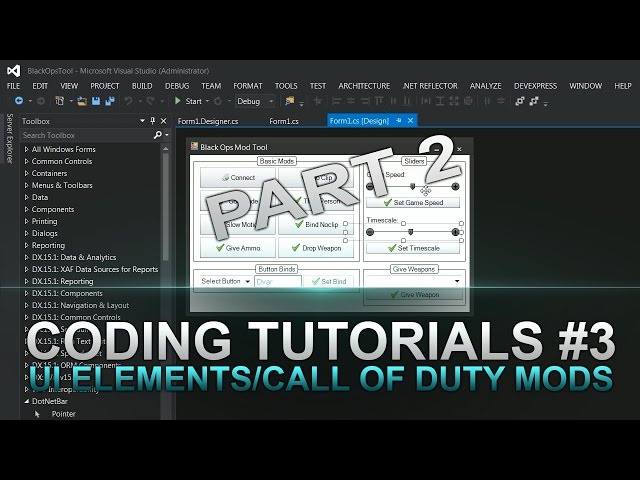Click the magnifier search icon in Toolbox
Viewport: 640px width, 480px height.
(x=157, y=135)
